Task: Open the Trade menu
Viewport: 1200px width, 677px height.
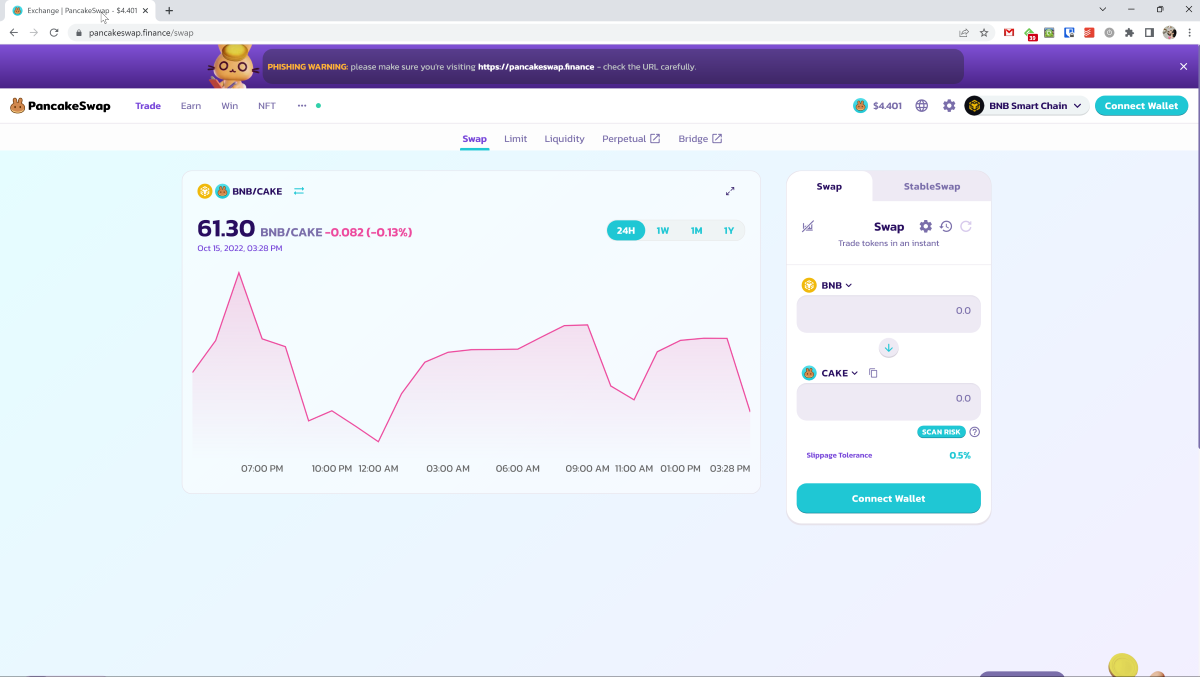Action: 148,106
